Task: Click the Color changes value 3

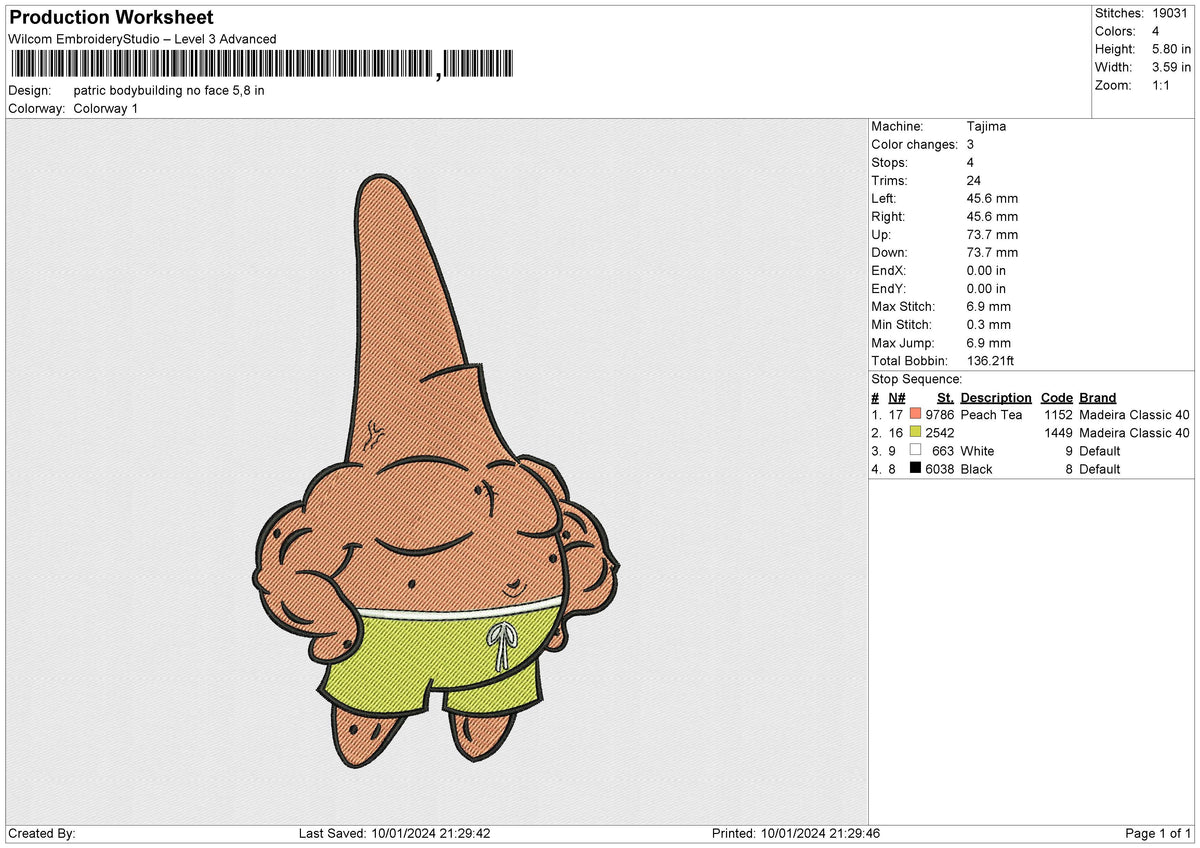Action: click(x=971, y=144)
